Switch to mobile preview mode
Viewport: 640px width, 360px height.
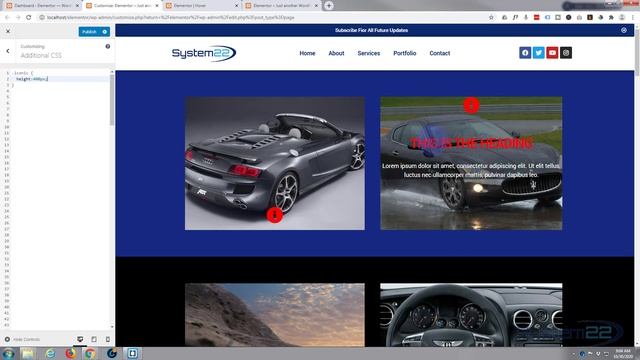(x=108, y=339)
